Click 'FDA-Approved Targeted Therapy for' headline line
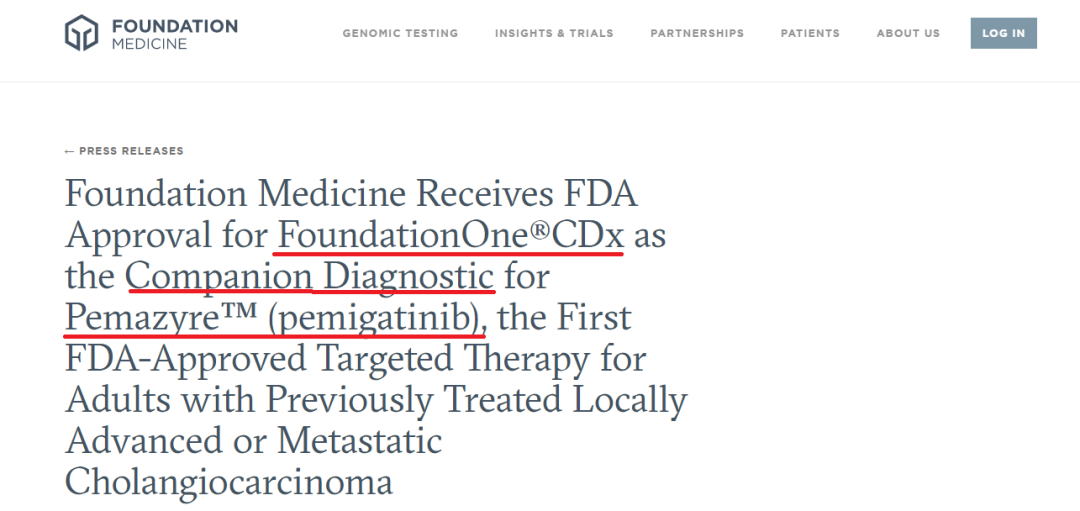Image resolution: width=1080 pixels, height=511 pixels. tap(355, 359)
